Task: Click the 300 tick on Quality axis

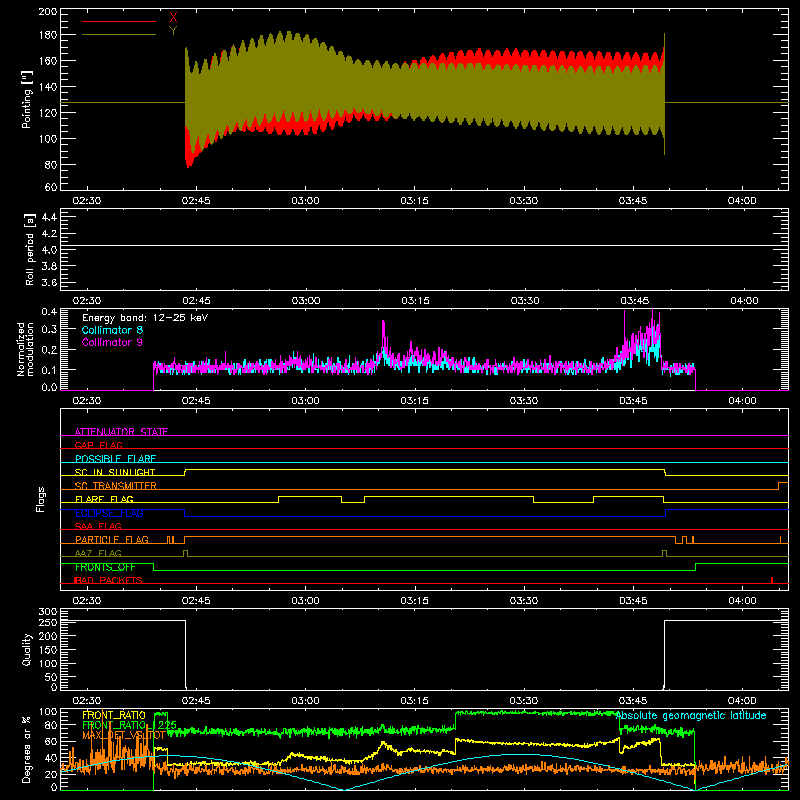Action: [x=48, y=612]
